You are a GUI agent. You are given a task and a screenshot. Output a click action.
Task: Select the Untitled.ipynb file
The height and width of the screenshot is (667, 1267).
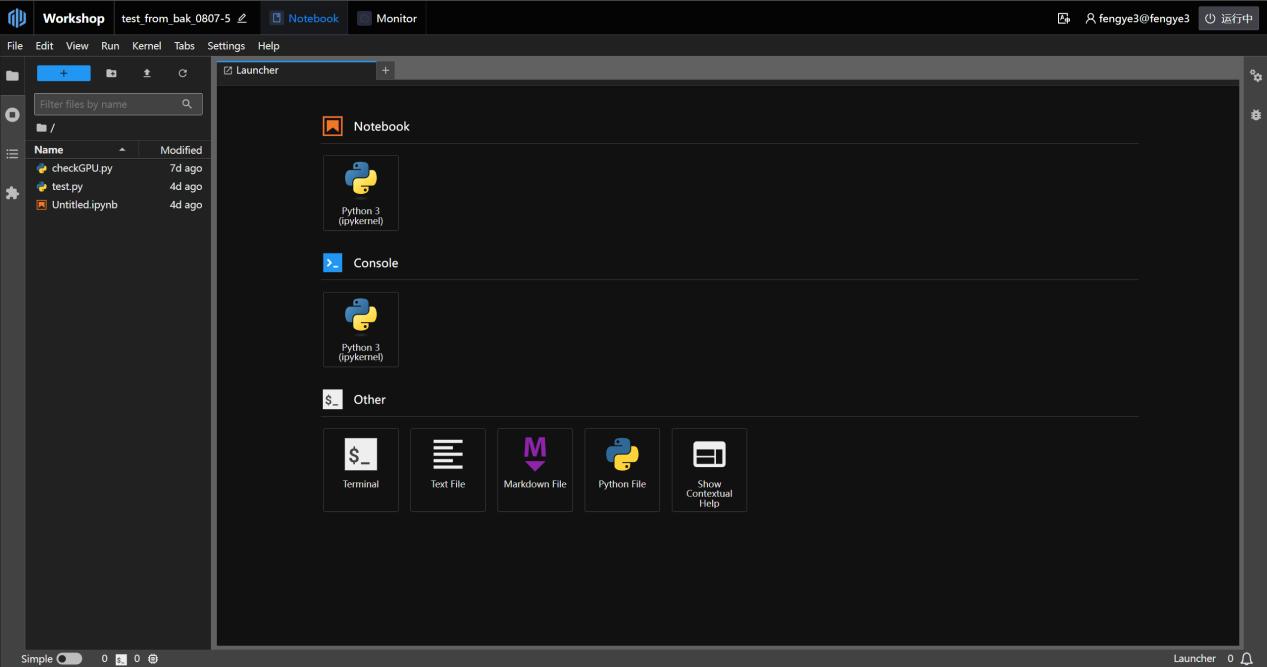pyautogui.click(x=118, y=205)
